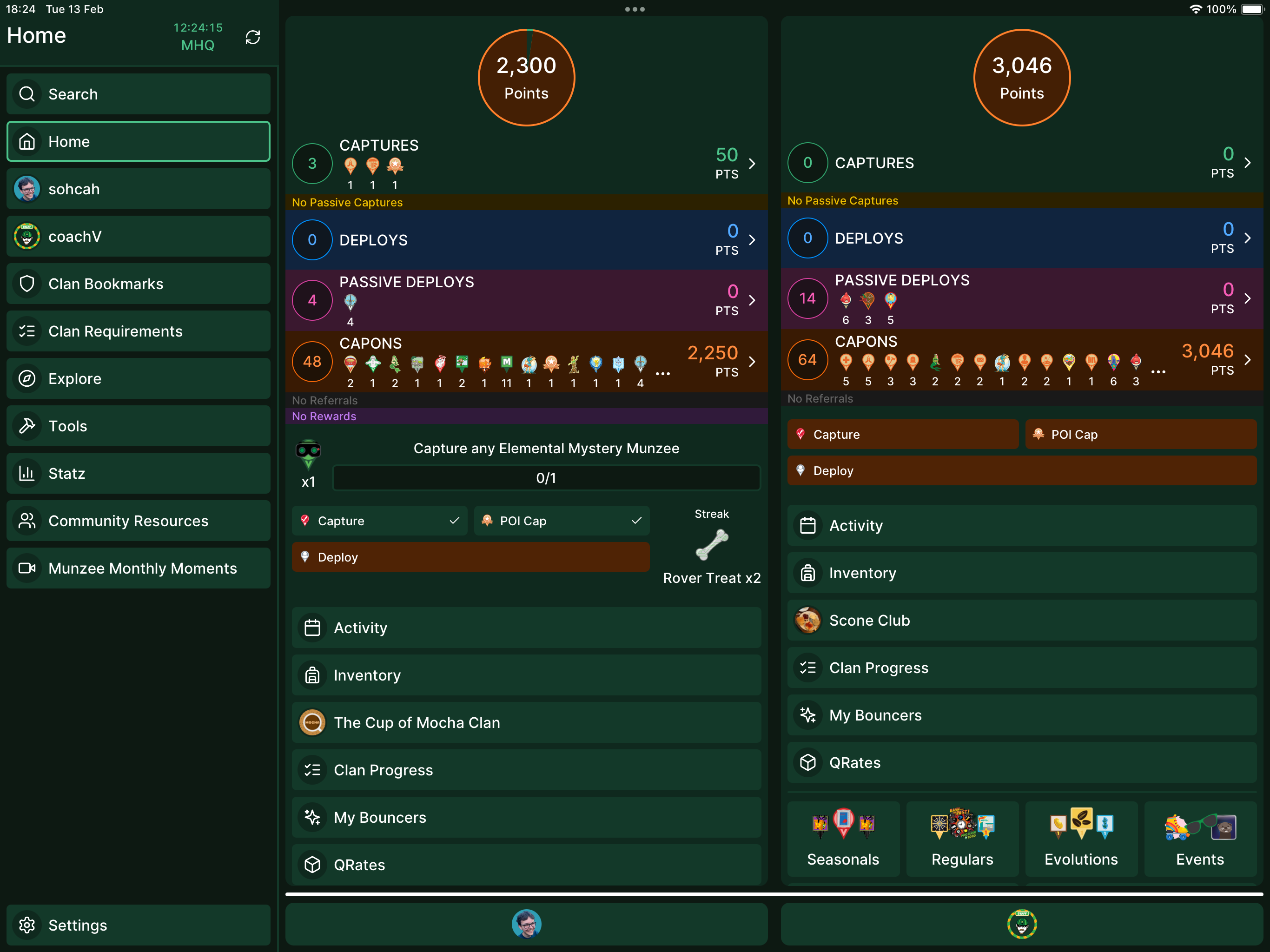Open sohcah's Clan Progress button

(527, 770)
